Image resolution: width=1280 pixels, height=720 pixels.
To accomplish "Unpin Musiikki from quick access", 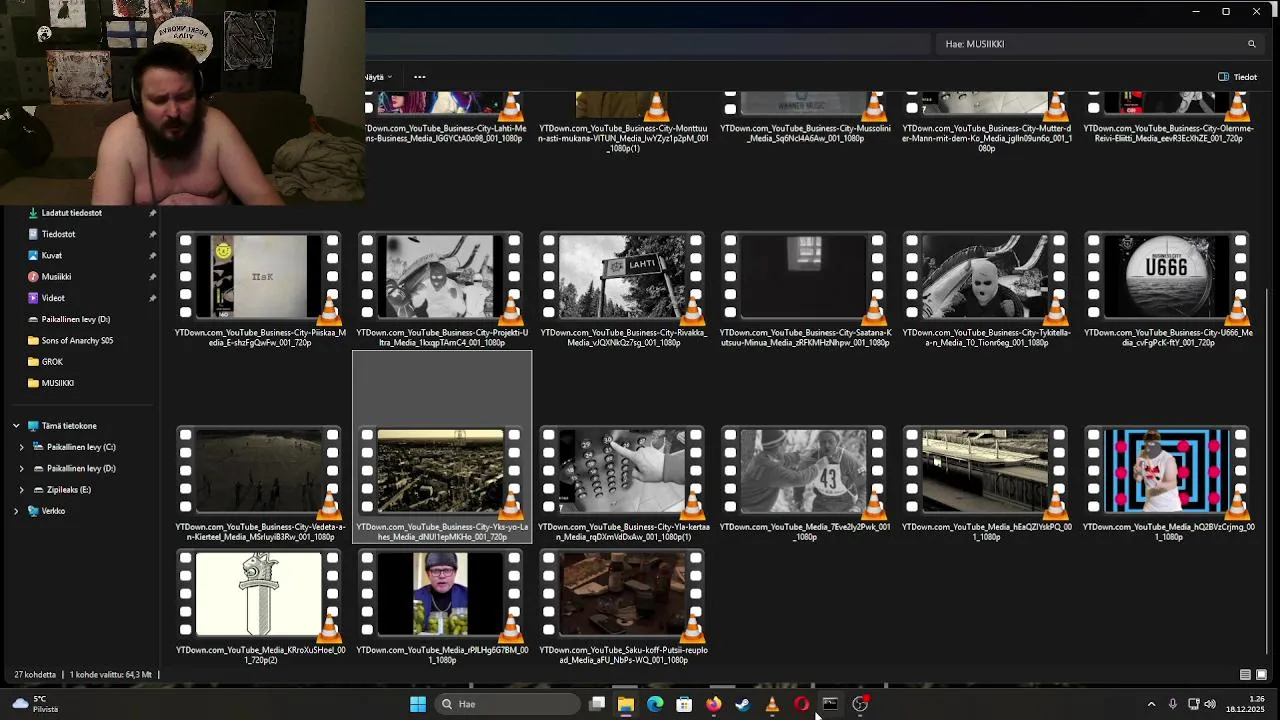I will [x=153, y=277].
